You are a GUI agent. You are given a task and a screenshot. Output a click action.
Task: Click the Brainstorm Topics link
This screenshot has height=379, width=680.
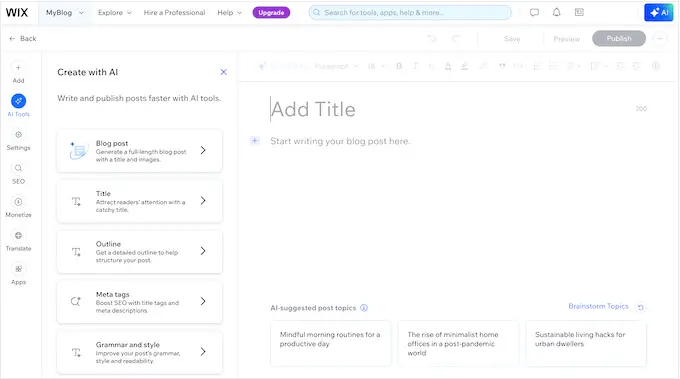pyautogui.click(x=598, y=306)
